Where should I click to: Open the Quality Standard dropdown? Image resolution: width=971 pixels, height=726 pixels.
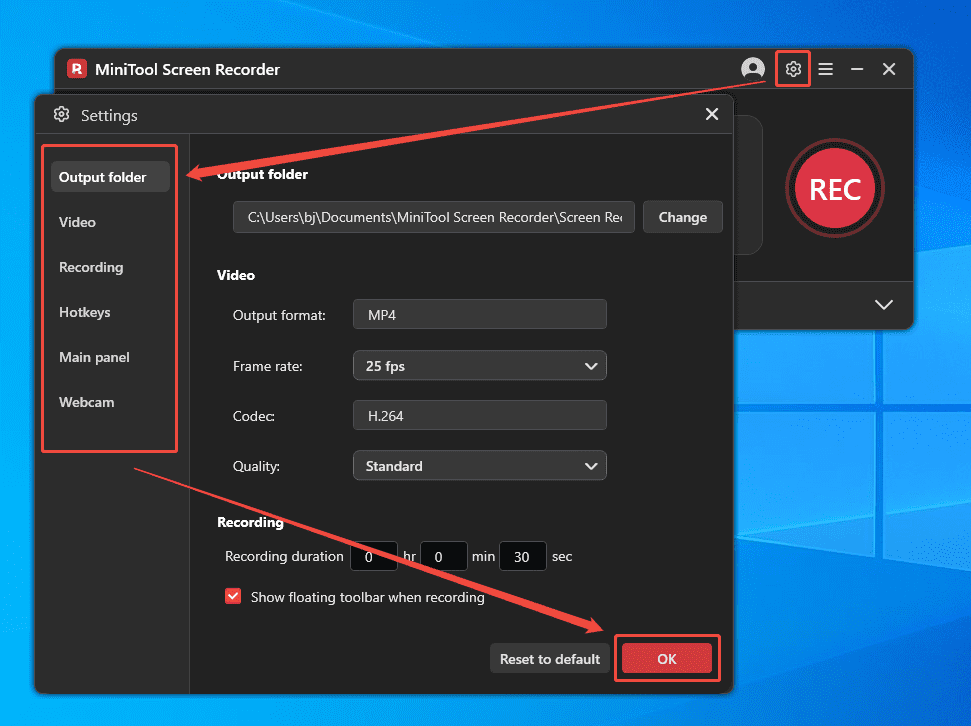(x=479, y=466)
